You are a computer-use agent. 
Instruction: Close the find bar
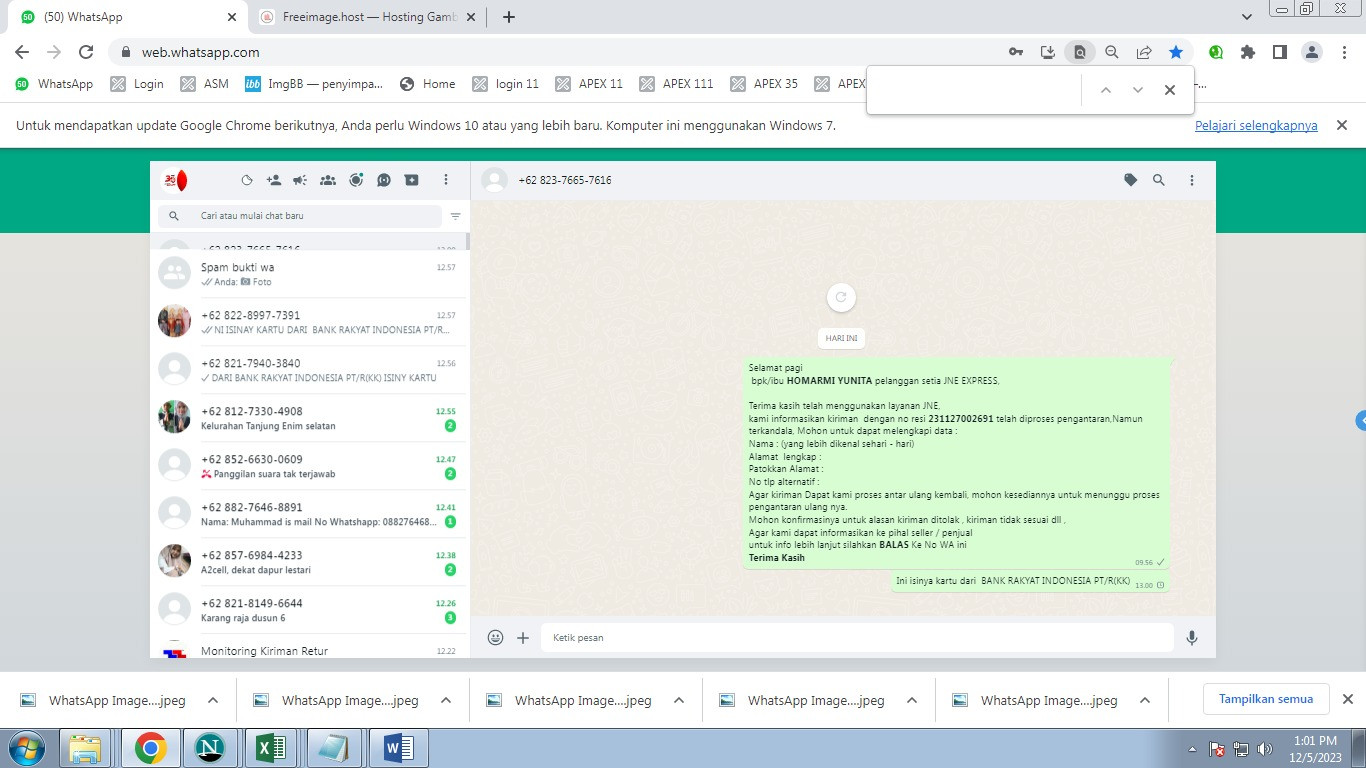(1170, 90)
